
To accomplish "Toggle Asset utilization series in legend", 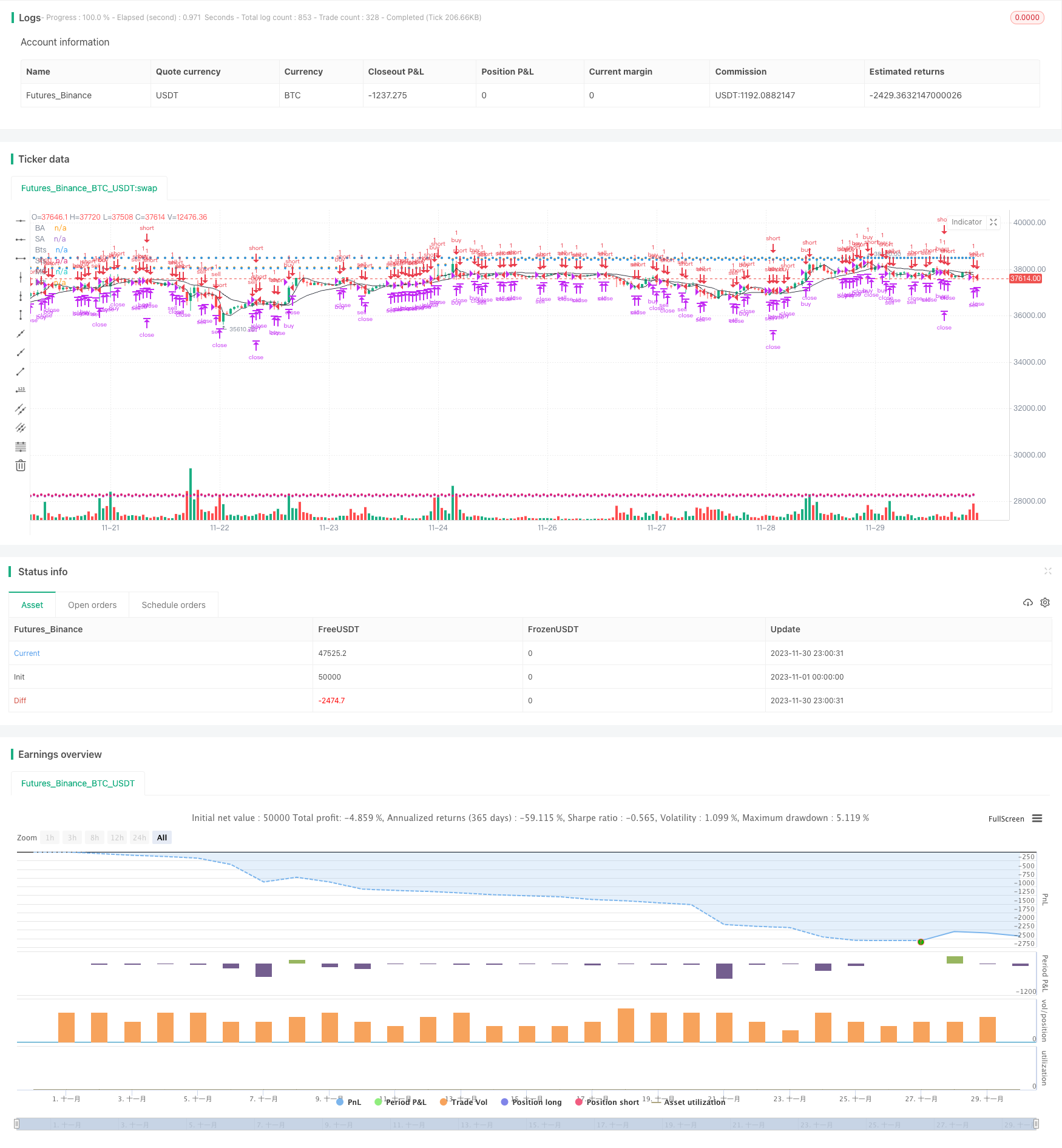I will point(688,1102).
